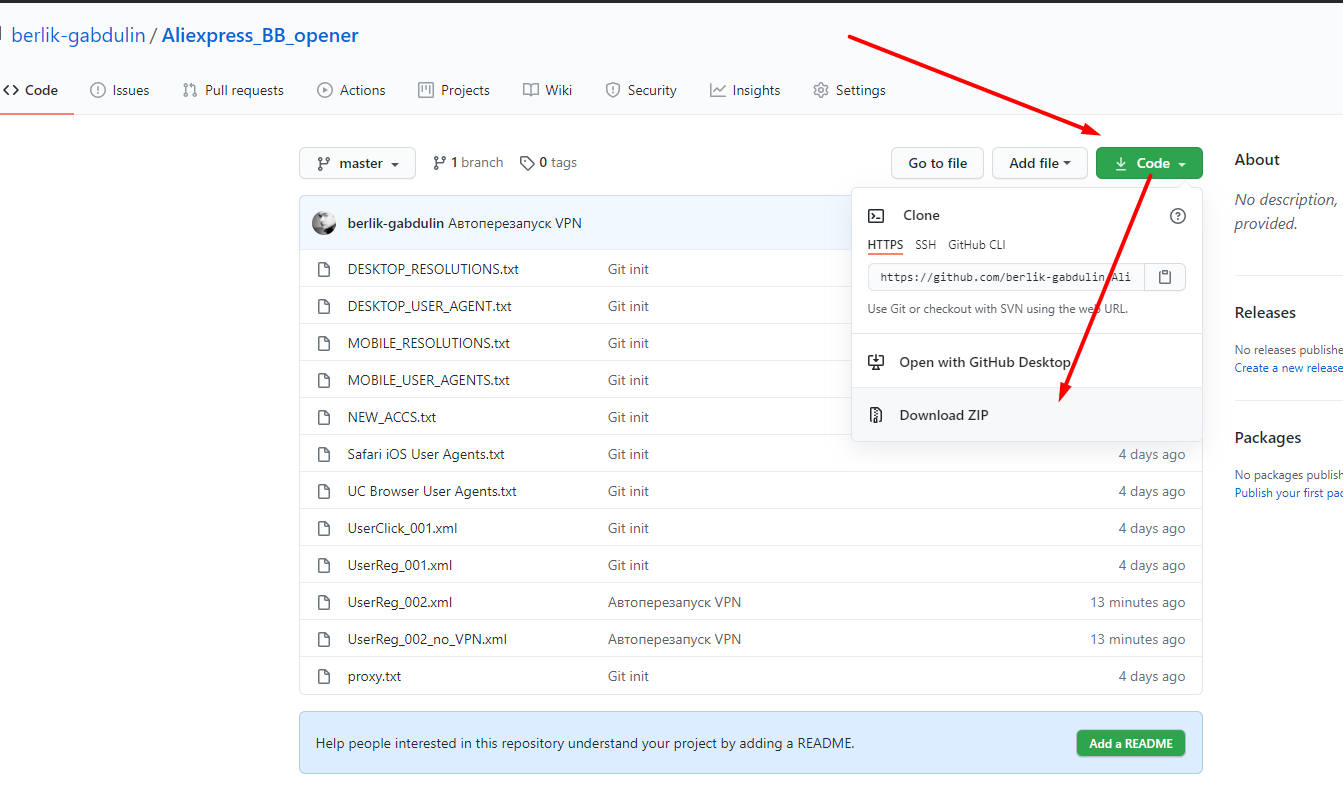
Task: Click the terminal icon beside Clone
Action: click(x=876, y=215)
